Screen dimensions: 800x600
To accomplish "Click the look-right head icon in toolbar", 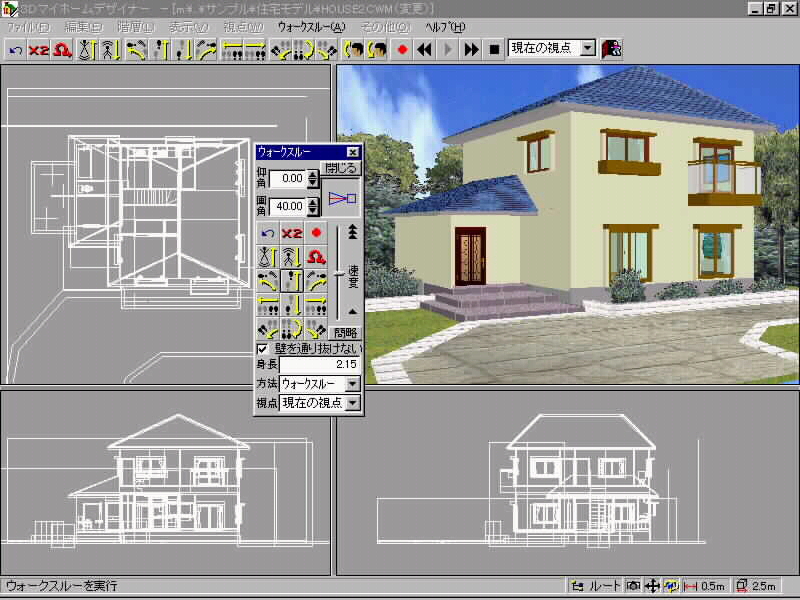I will (x=377, y=50).
